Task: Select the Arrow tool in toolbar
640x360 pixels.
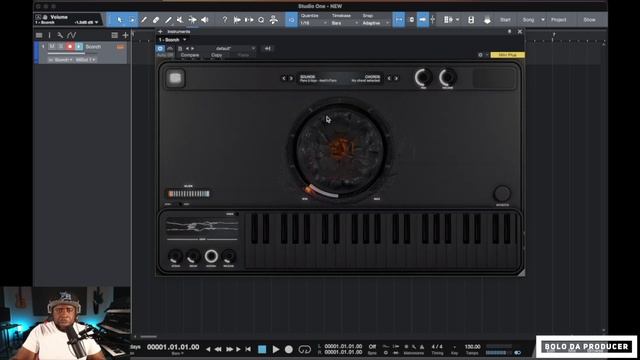Action: point(120,20)
